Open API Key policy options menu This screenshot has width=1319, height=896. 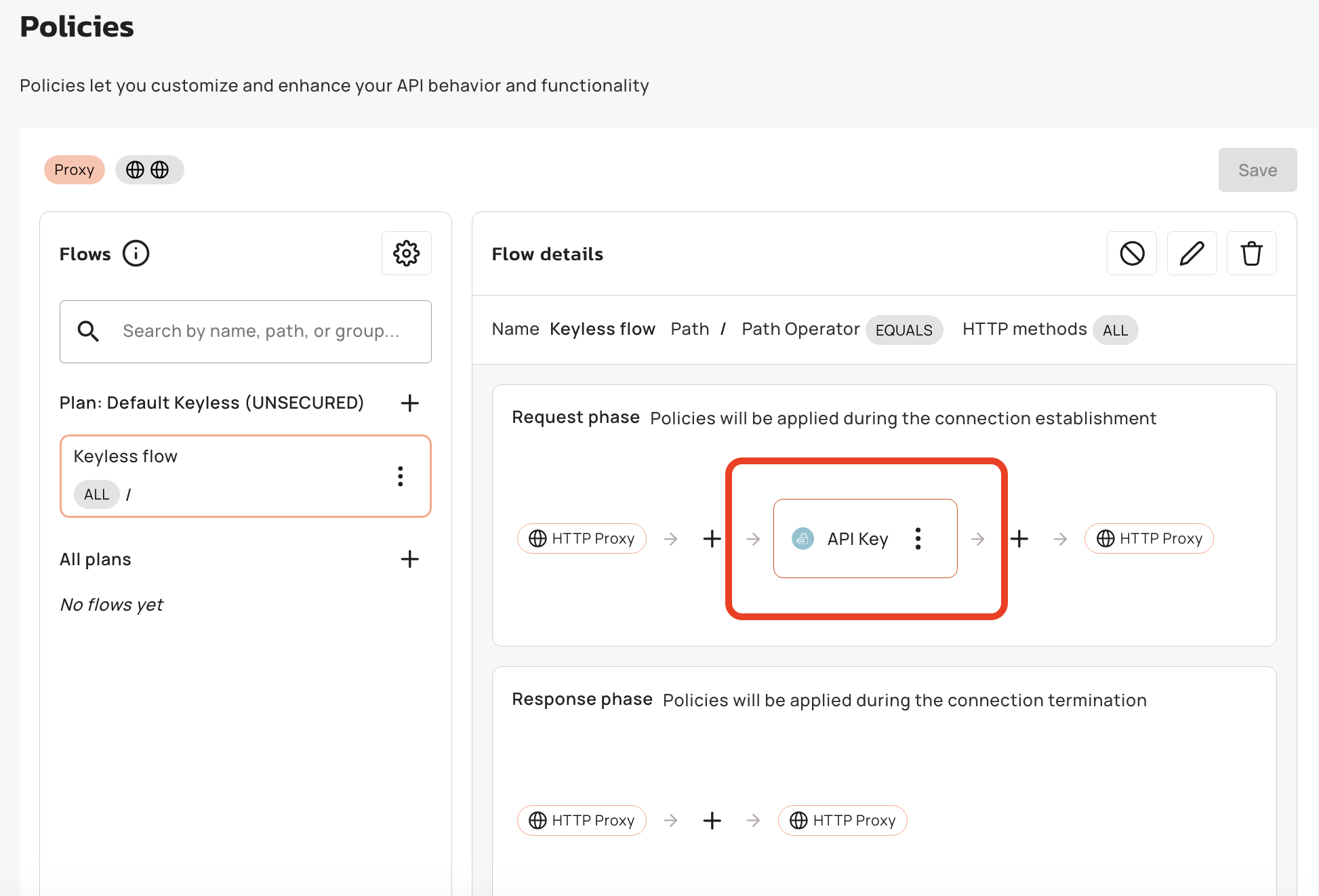pos(918,539)
